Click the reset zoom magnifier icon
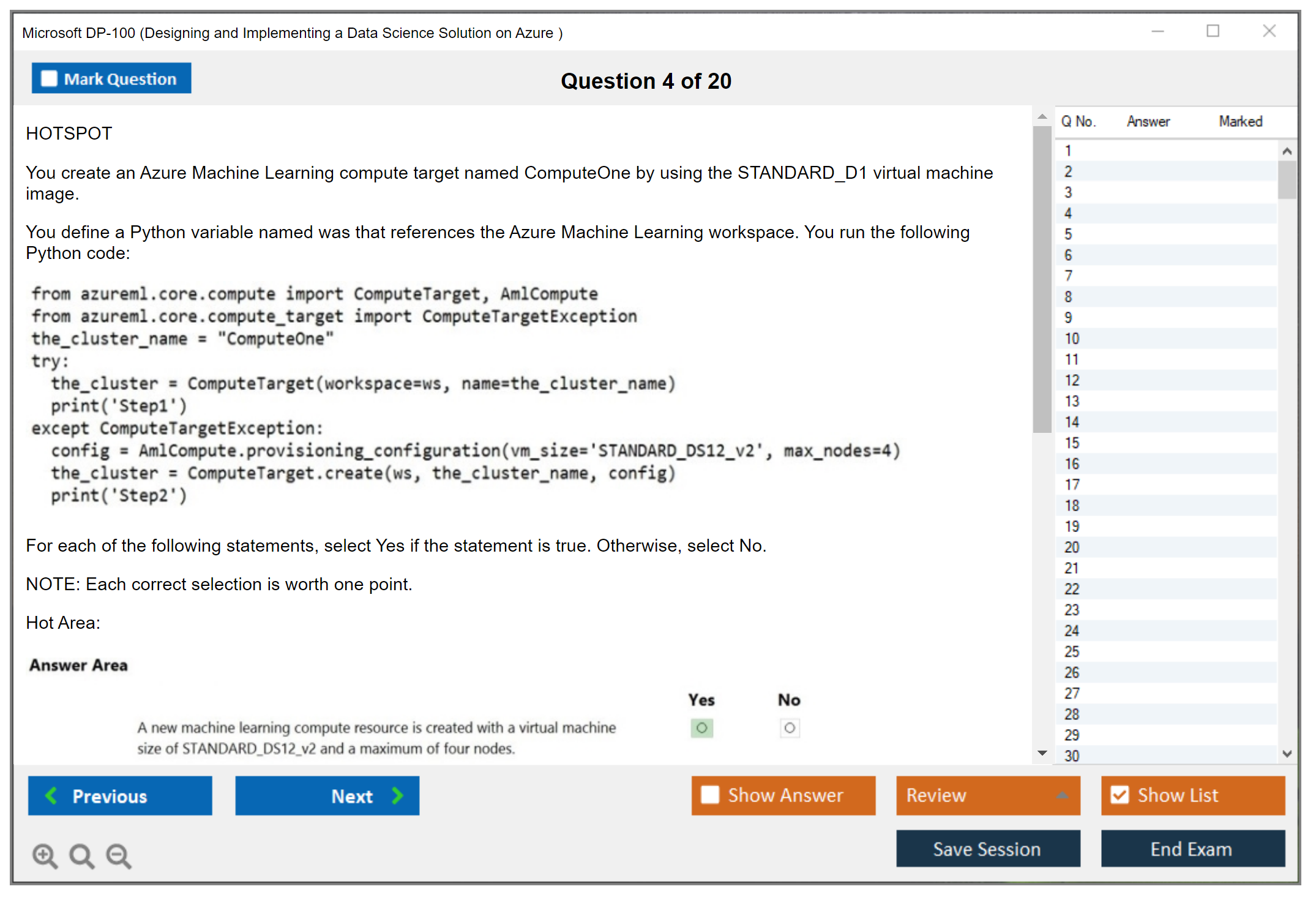The height and width of the screenshot is (900, 1316). tap(81, 855)
